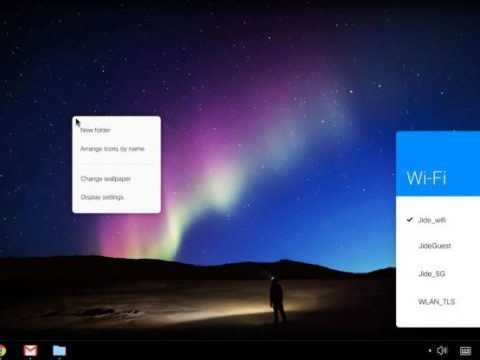Image resolution: width=480 pixels, height=360 pixels.
Task: Click the speaker volume icon in the tray
Action: tap(442, 350)
